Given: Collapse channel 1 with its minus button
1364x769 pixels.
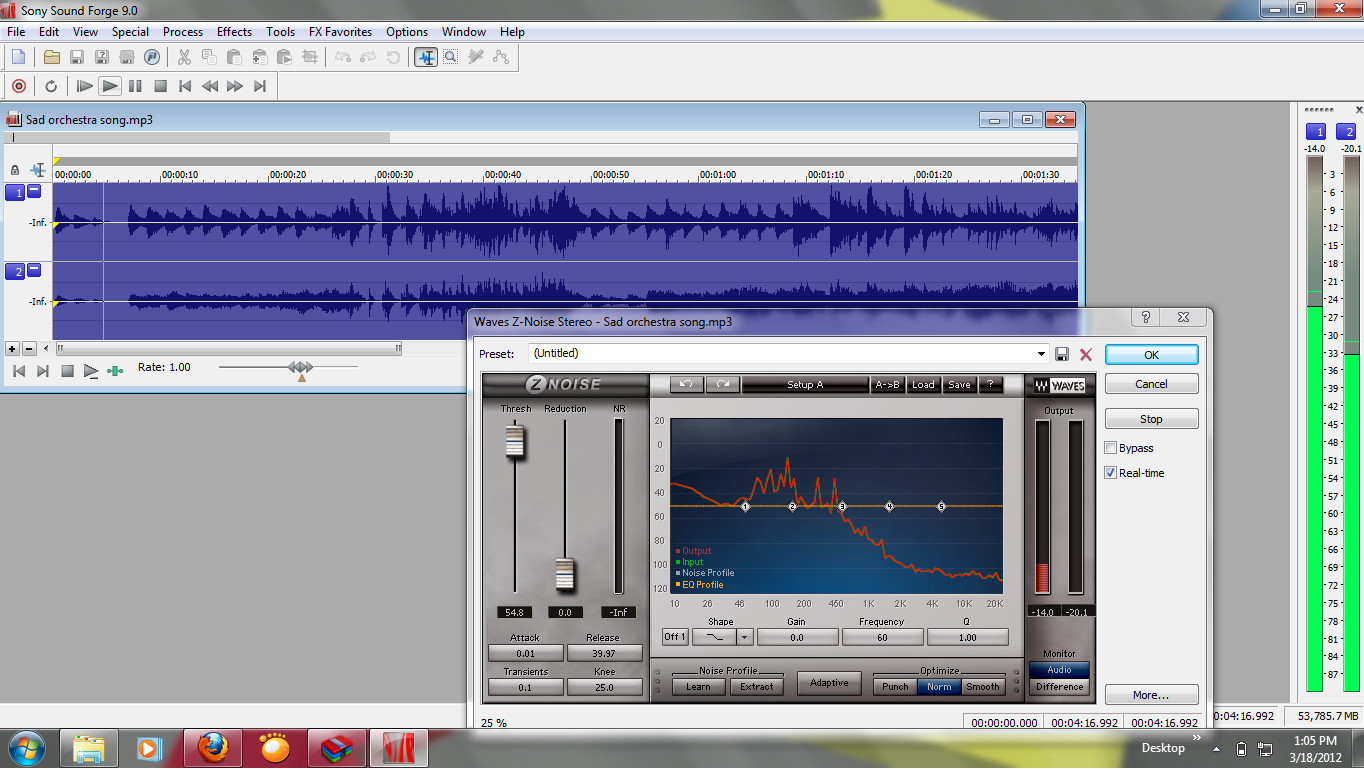Looking at the screenshot, I should (x=34, y=192).
